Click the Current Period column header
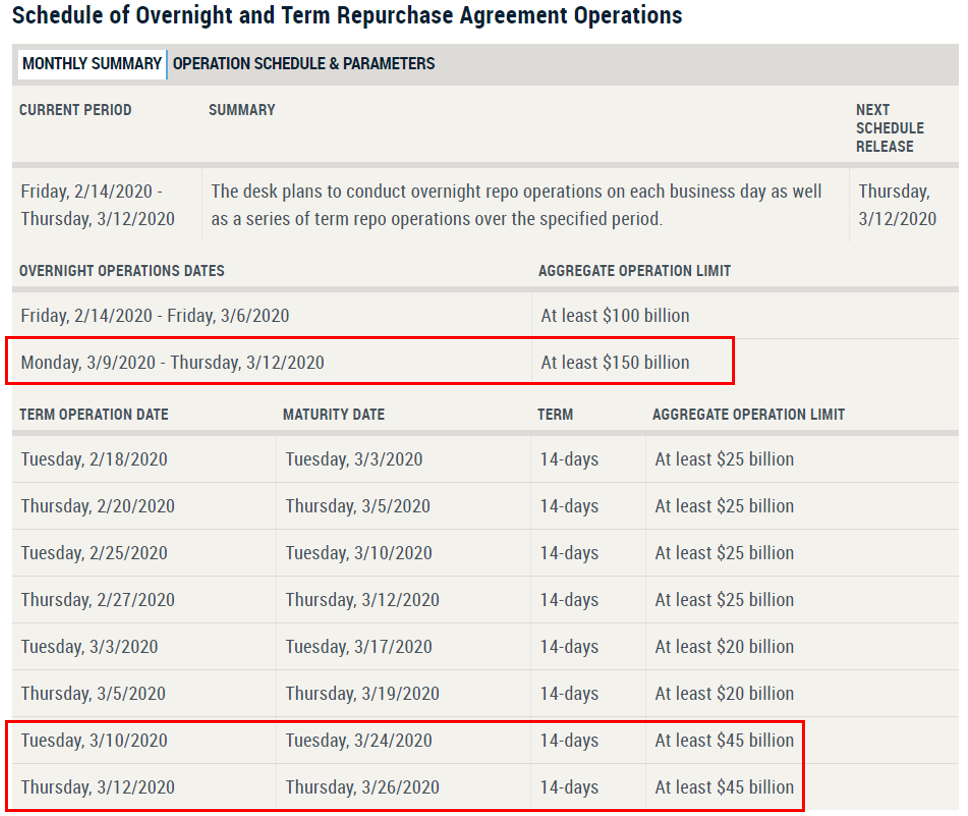This screenshot has height=816, width=968. (x=75, y=110)
